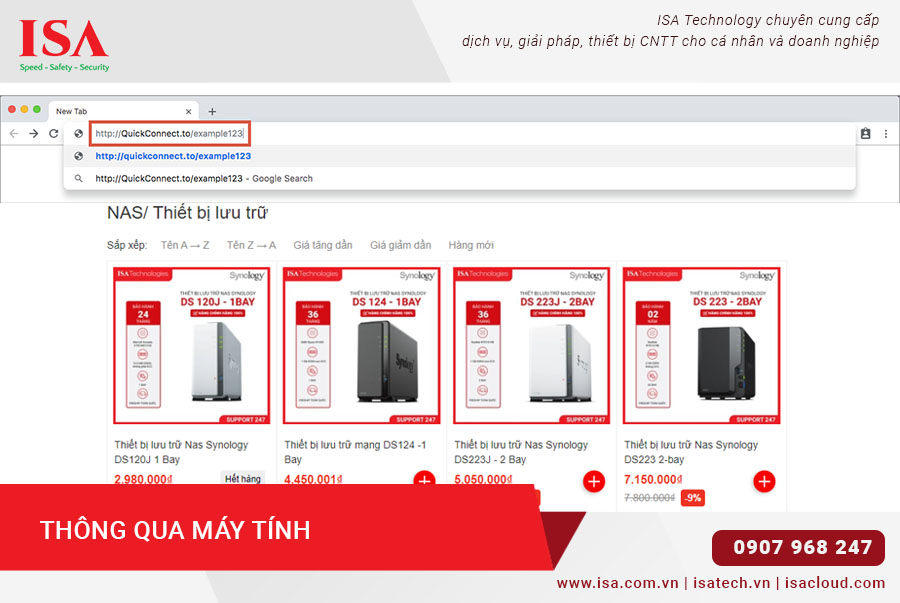Click the -9% discount badge
Image resolution: width=900 pixels, height=603 pixels.
click(x=693, y=497)
